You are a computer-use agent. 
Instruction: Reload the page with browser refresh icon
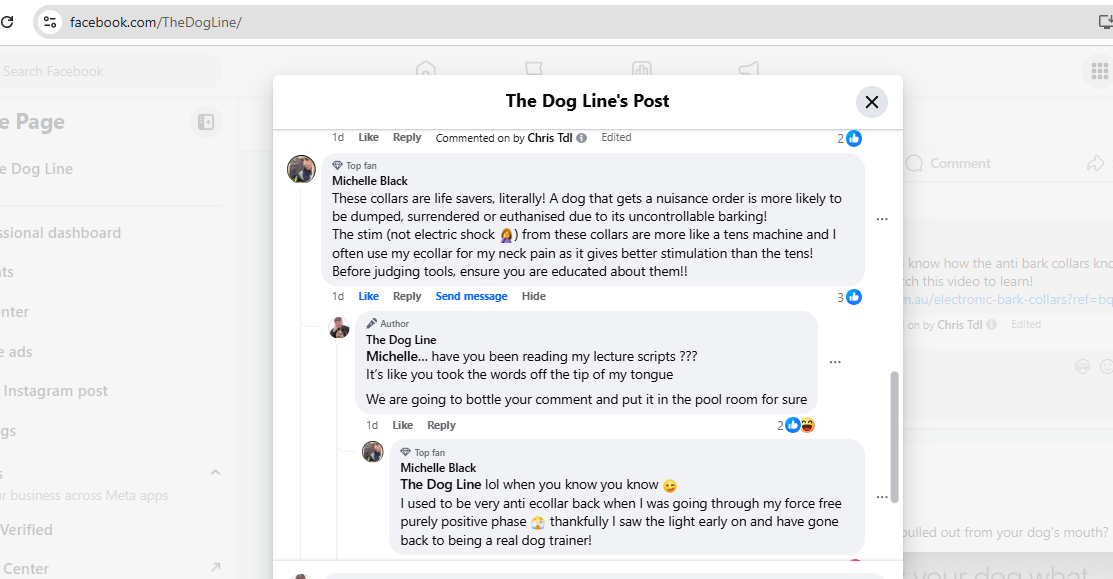(x=7, y=22)
